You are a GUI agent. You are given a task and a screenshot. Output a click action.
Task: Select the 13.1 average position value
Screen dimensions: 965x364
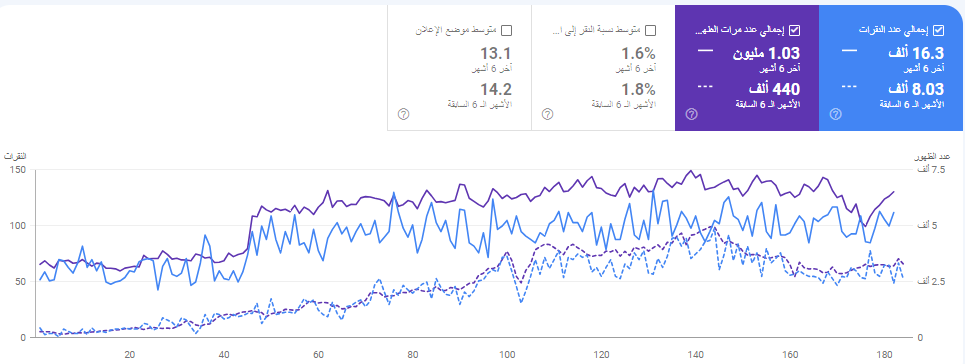(x=499, y=54)
